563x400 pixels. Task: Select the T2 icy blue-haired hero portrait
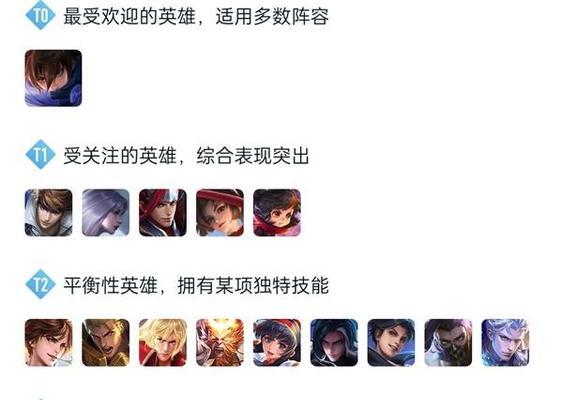pyautogui.click(x=505, y=343)
